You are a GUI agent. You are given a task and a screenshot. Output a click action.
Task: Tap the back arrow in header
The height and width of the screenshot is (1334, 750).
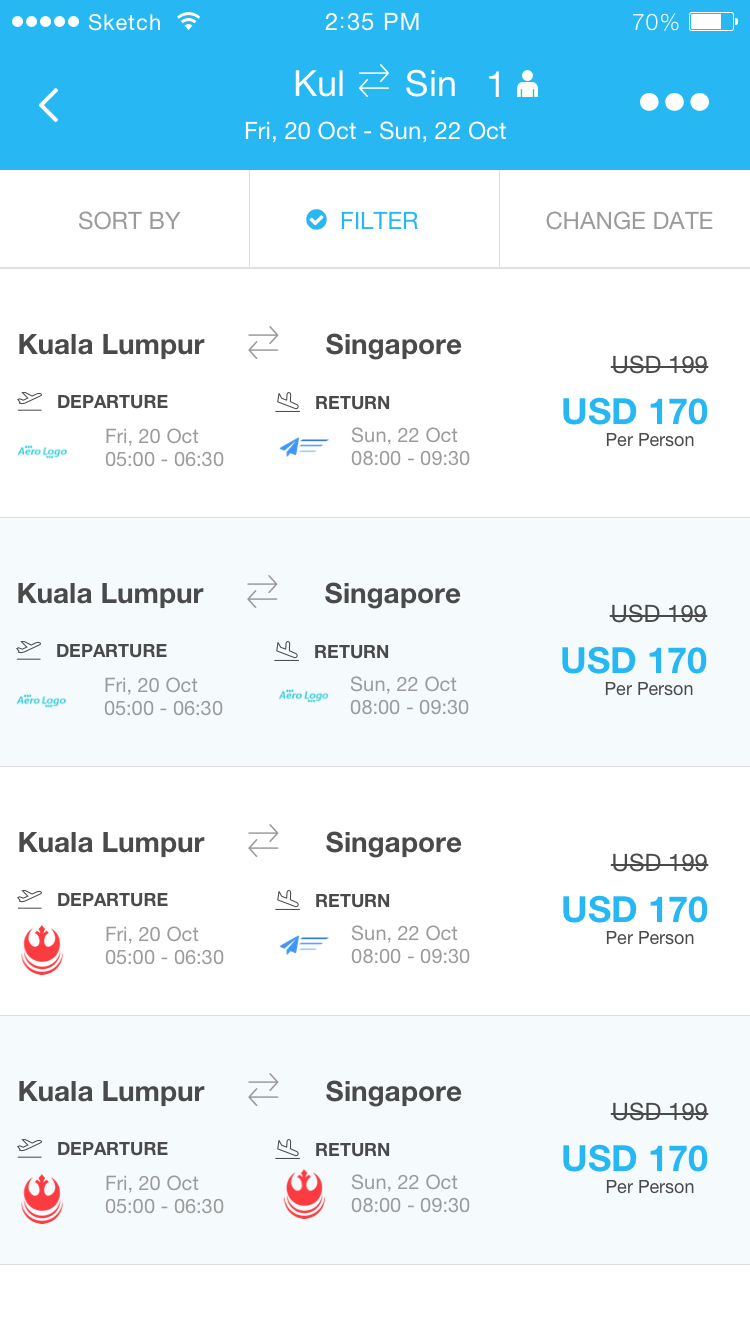pos(49,105)
